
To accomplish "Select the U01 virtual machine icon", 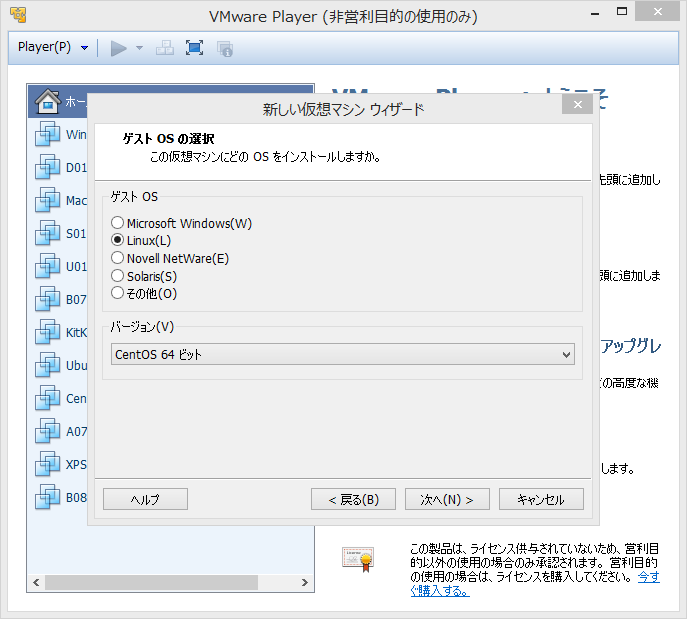I will [x=47, y=266].
